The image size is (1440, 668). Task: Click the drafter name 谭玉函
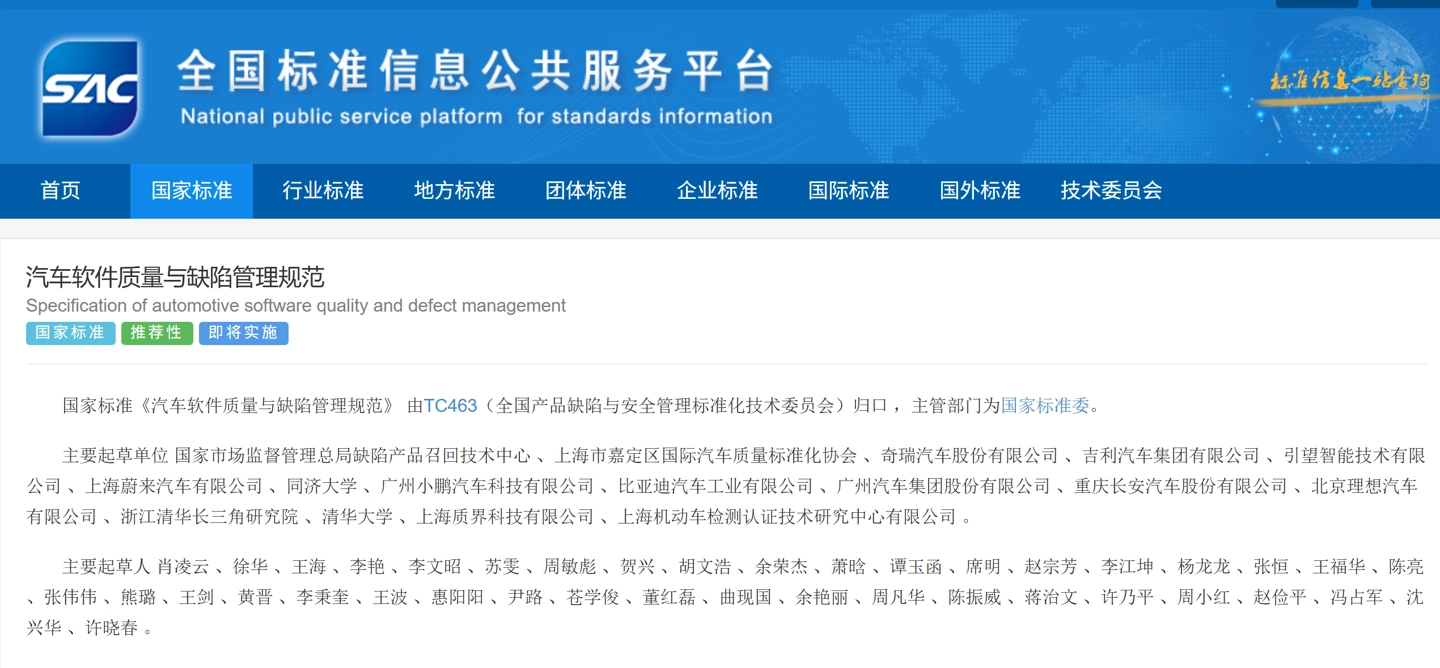pyautogui.click(x=916, y=567)
